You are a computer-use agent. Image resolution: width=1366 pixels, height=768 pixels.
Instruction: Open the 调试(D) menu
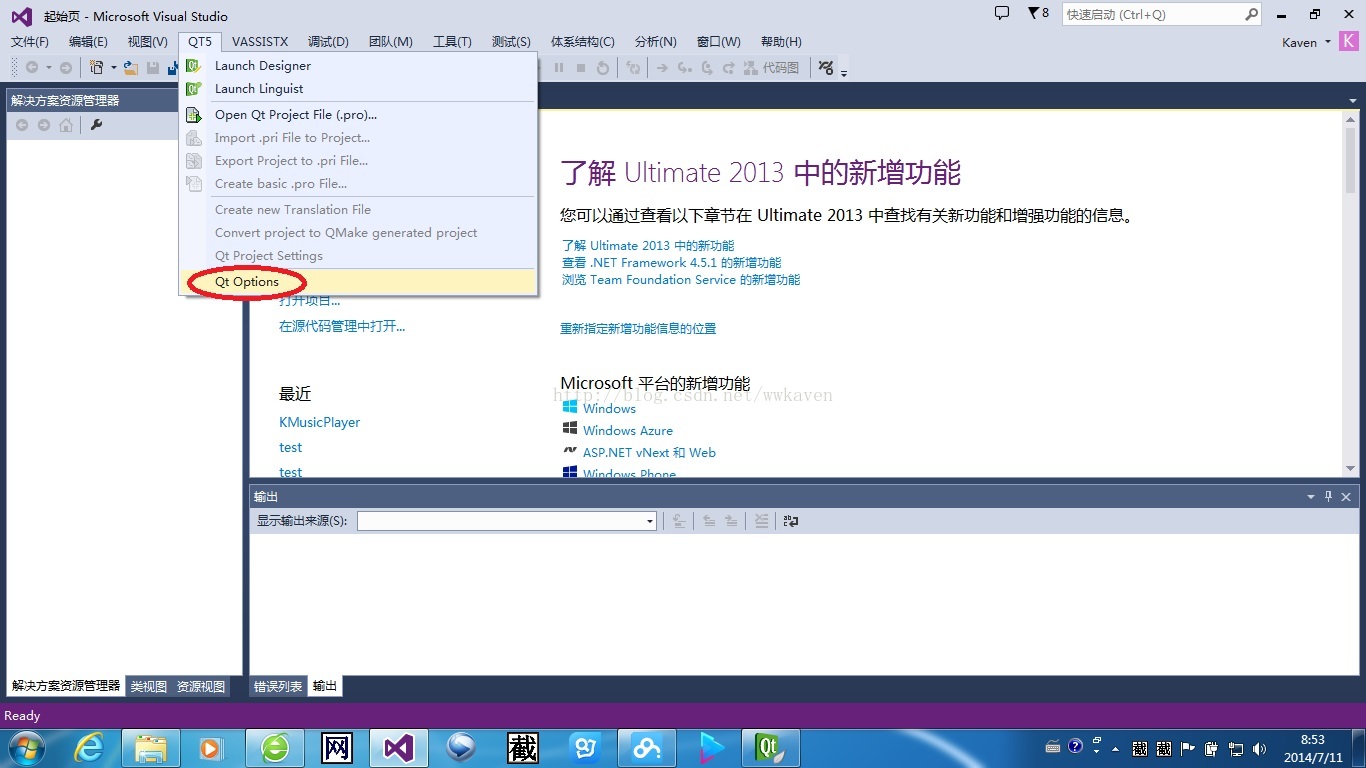coord(328,41)
